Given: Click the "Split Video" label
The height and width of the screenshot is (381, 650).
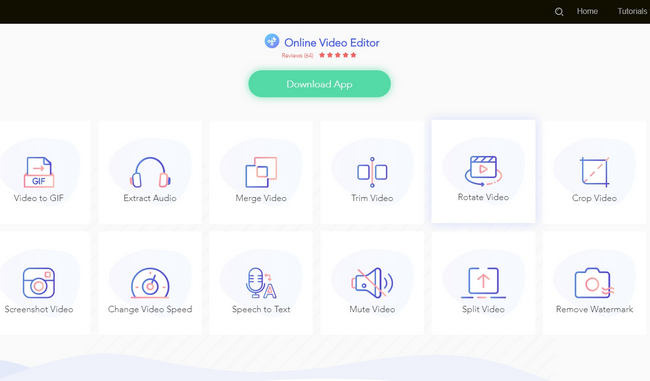Looking at the screenshot, I should click(483, 309).
